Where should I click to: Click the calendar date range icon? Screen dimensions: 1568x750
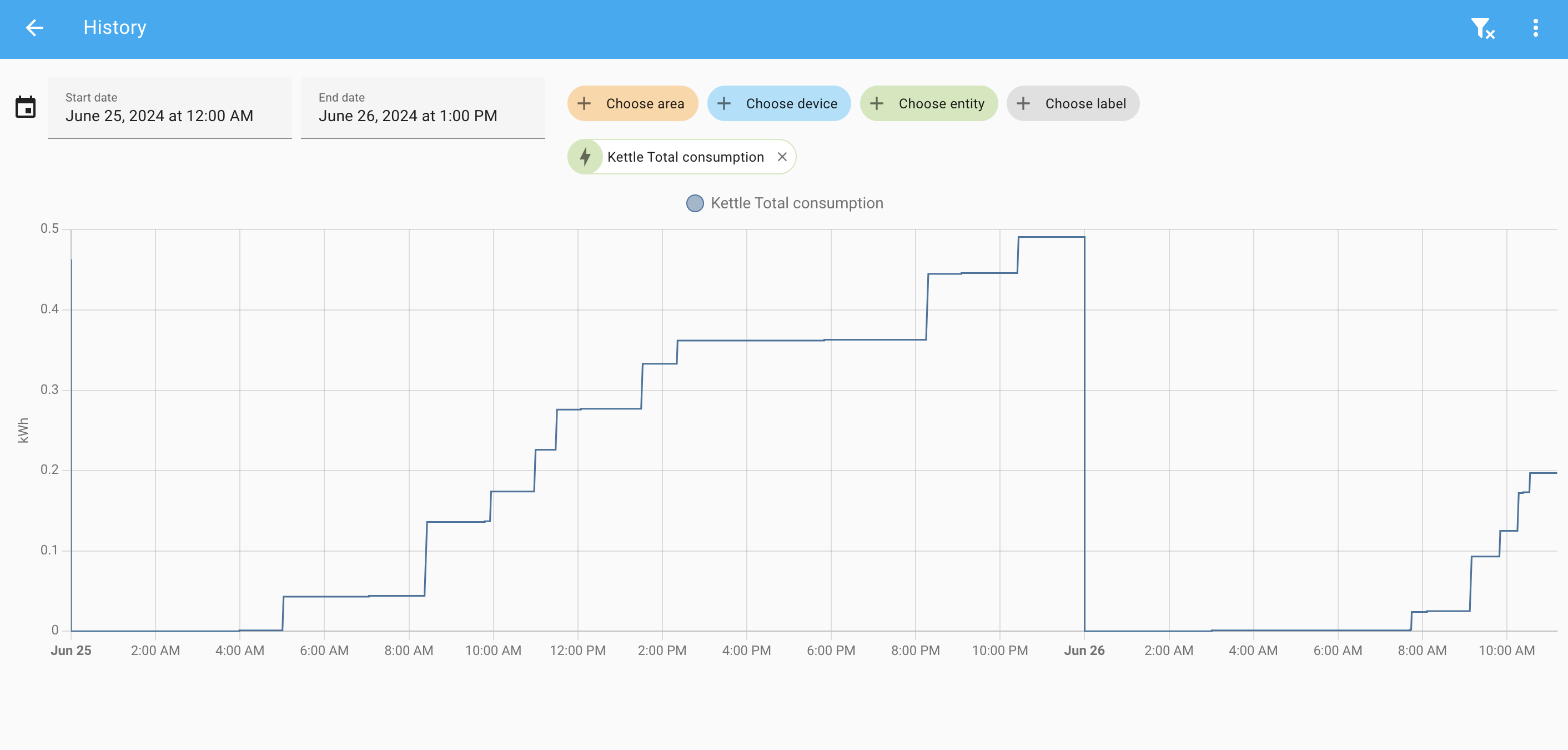(26, 107)
